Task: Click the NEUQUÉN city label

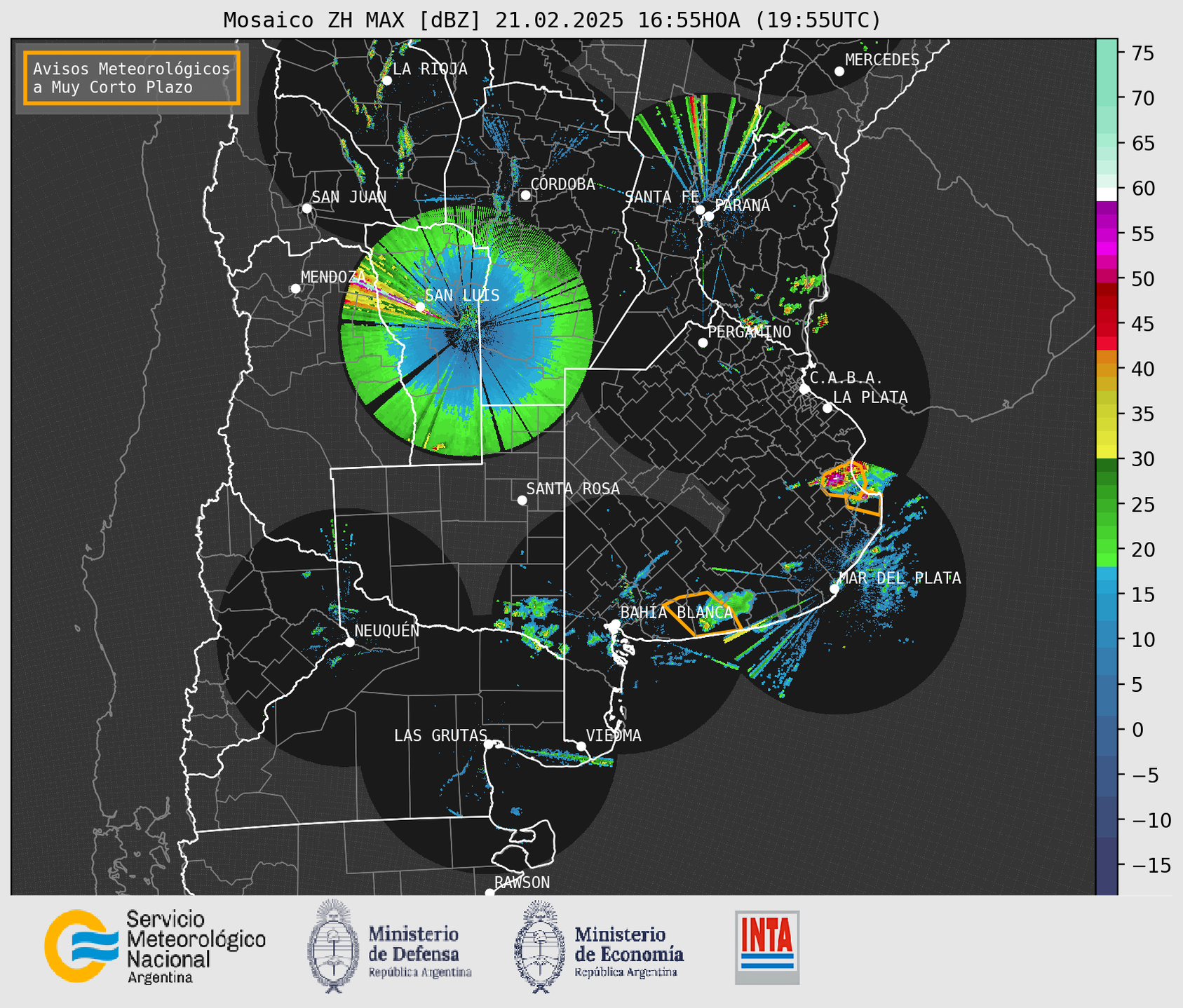Action: coord(386,630)
